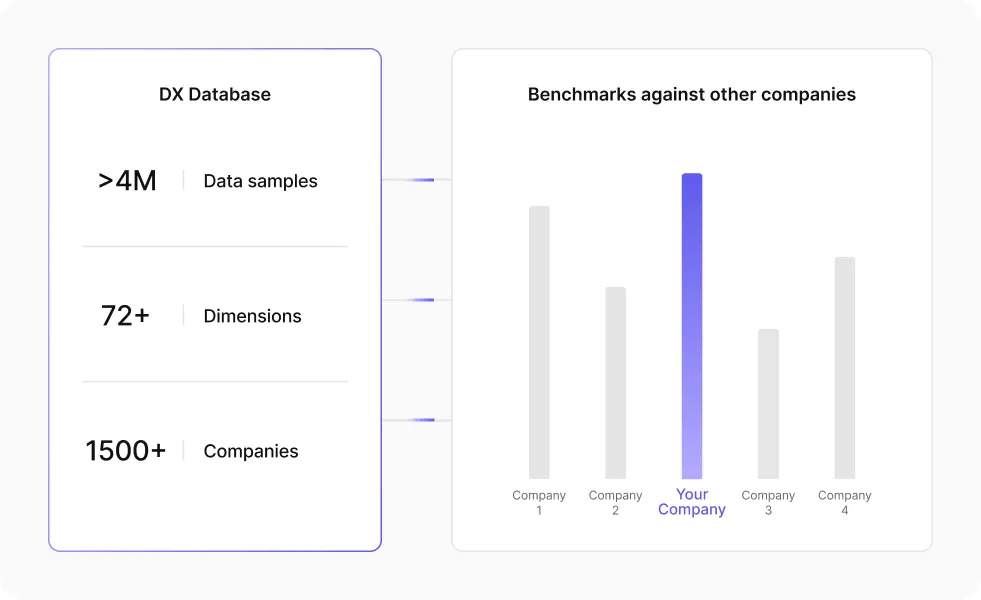This screenshot has height=600, width=981.
Task: Select the 1500+ statistic value
Action: point(126,451)
